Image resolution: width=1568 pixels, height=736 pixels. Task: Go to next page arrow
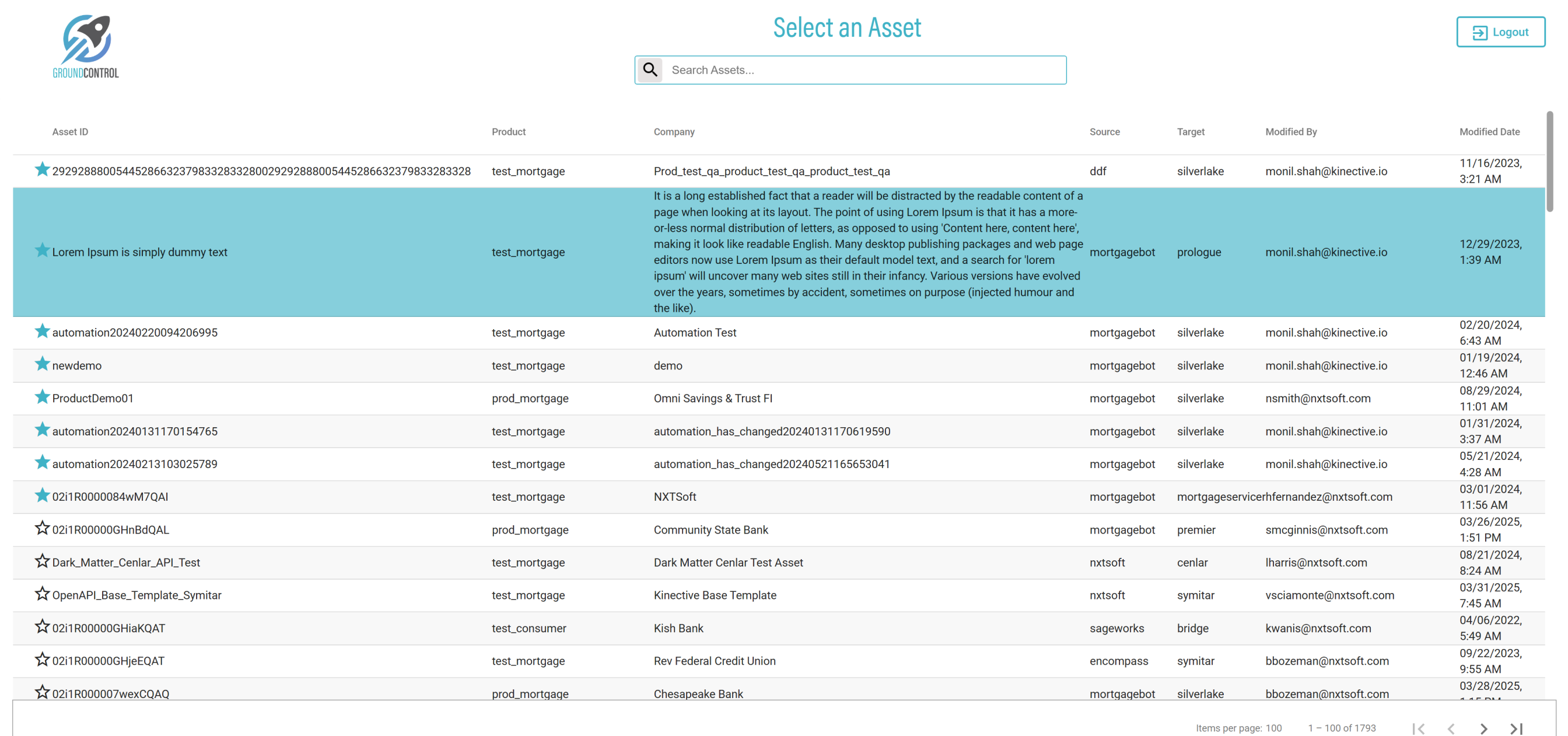click(1483, 728)
